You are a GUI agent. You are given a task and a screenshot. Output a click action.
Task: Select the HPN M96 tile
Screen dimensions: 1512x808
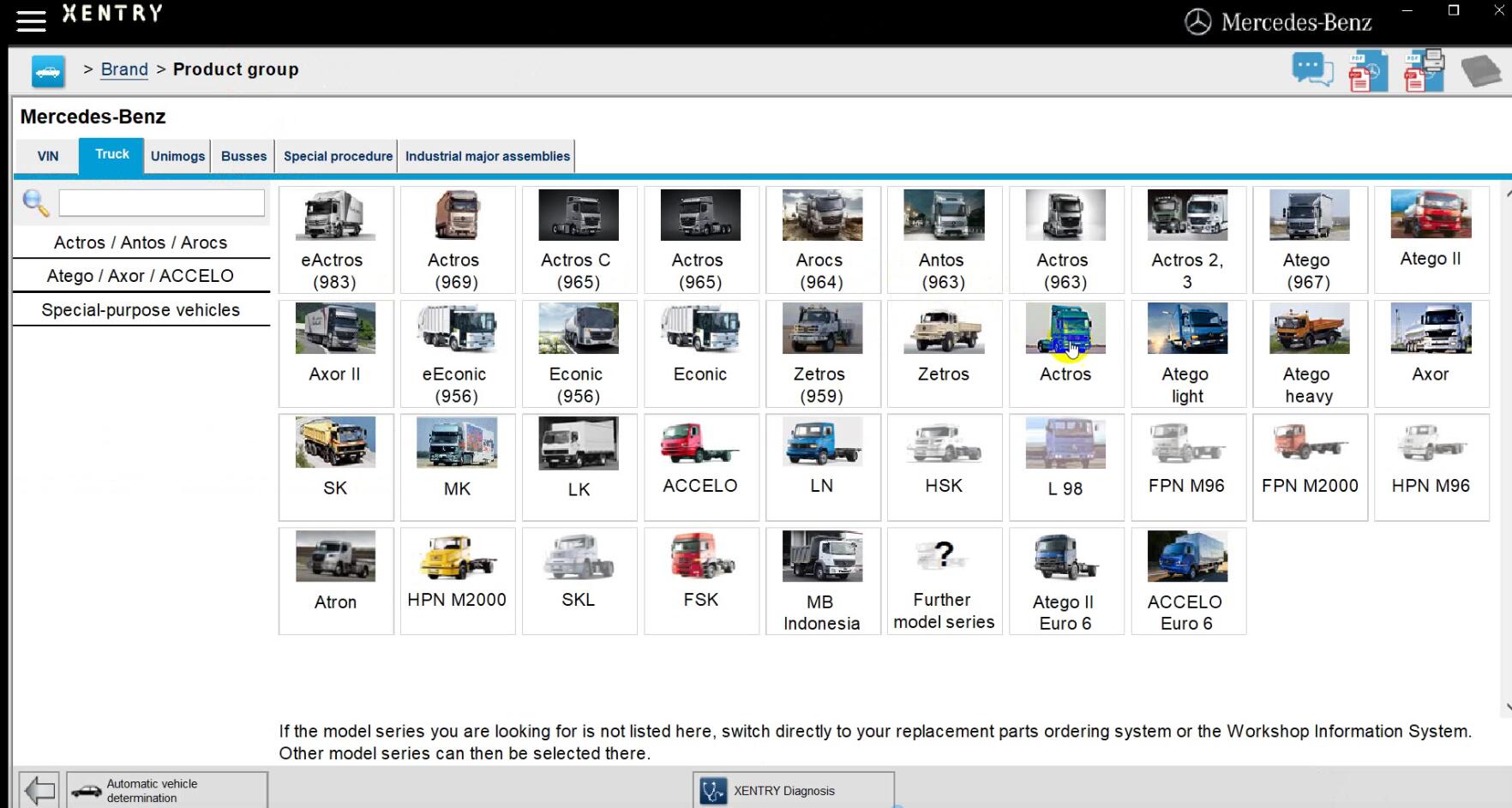(1431, 468)
